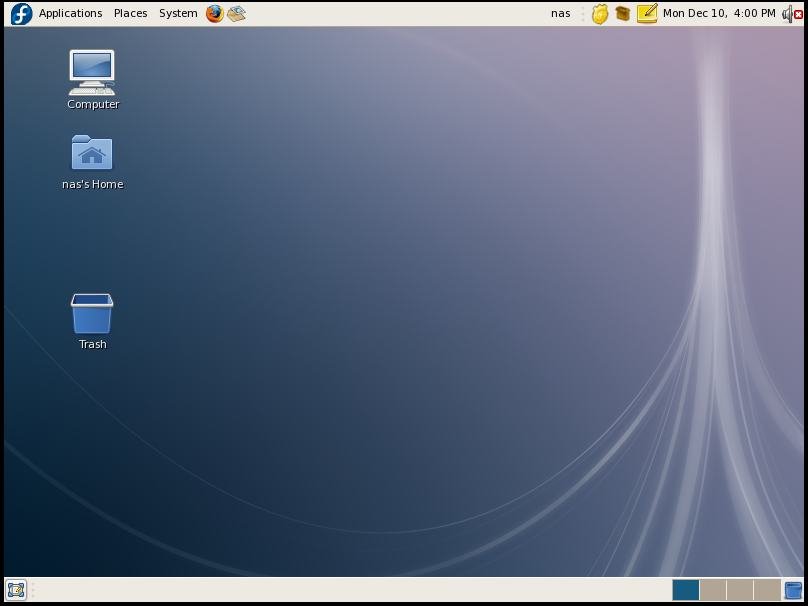Click the muted volume speaker icon
Viewport: 808px width, 606px height.
[x=791, y=14]
